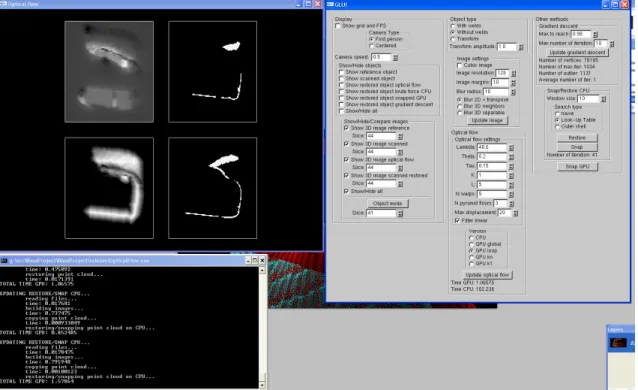Adjust the Max displacement spinner
The image size is (638, 390).
click(x=516, y=213)
